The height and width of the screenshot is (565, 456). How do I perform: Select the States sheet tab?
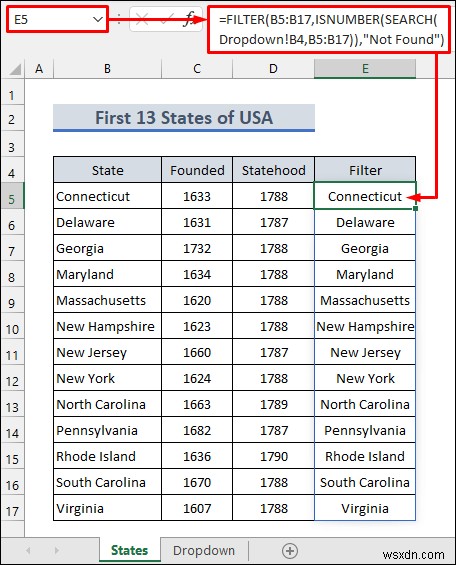(130, 550)
